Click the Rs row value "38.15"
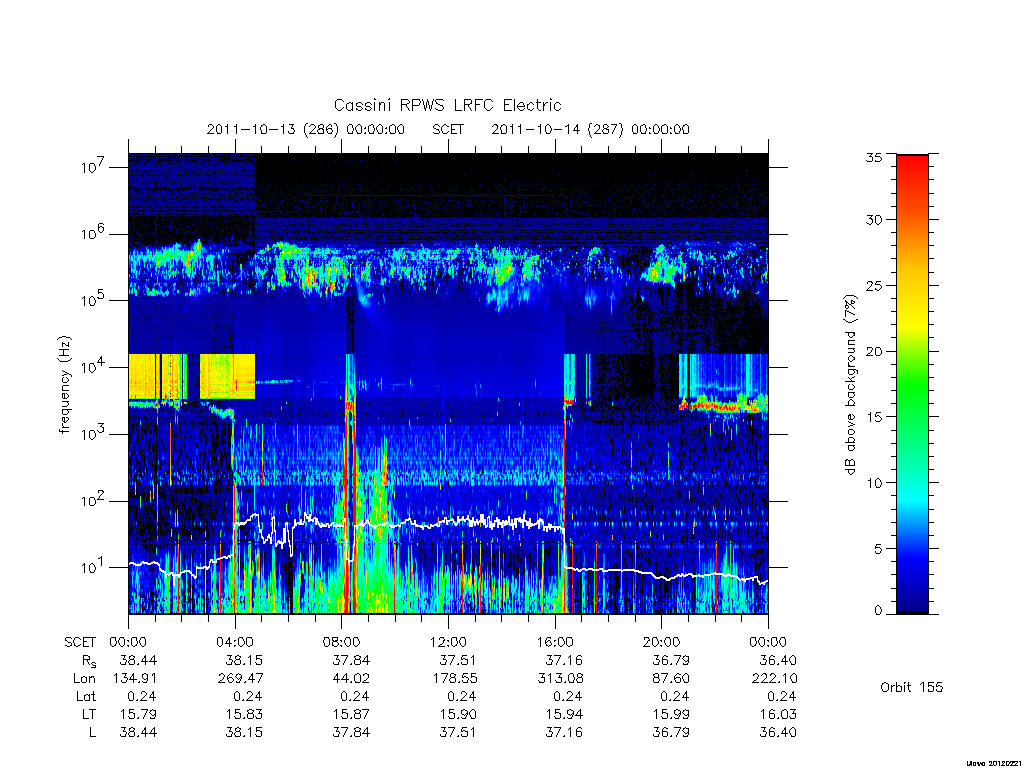Image resolution: width=1024 pixels, height=768 pixels. click(x=244, y=660)
